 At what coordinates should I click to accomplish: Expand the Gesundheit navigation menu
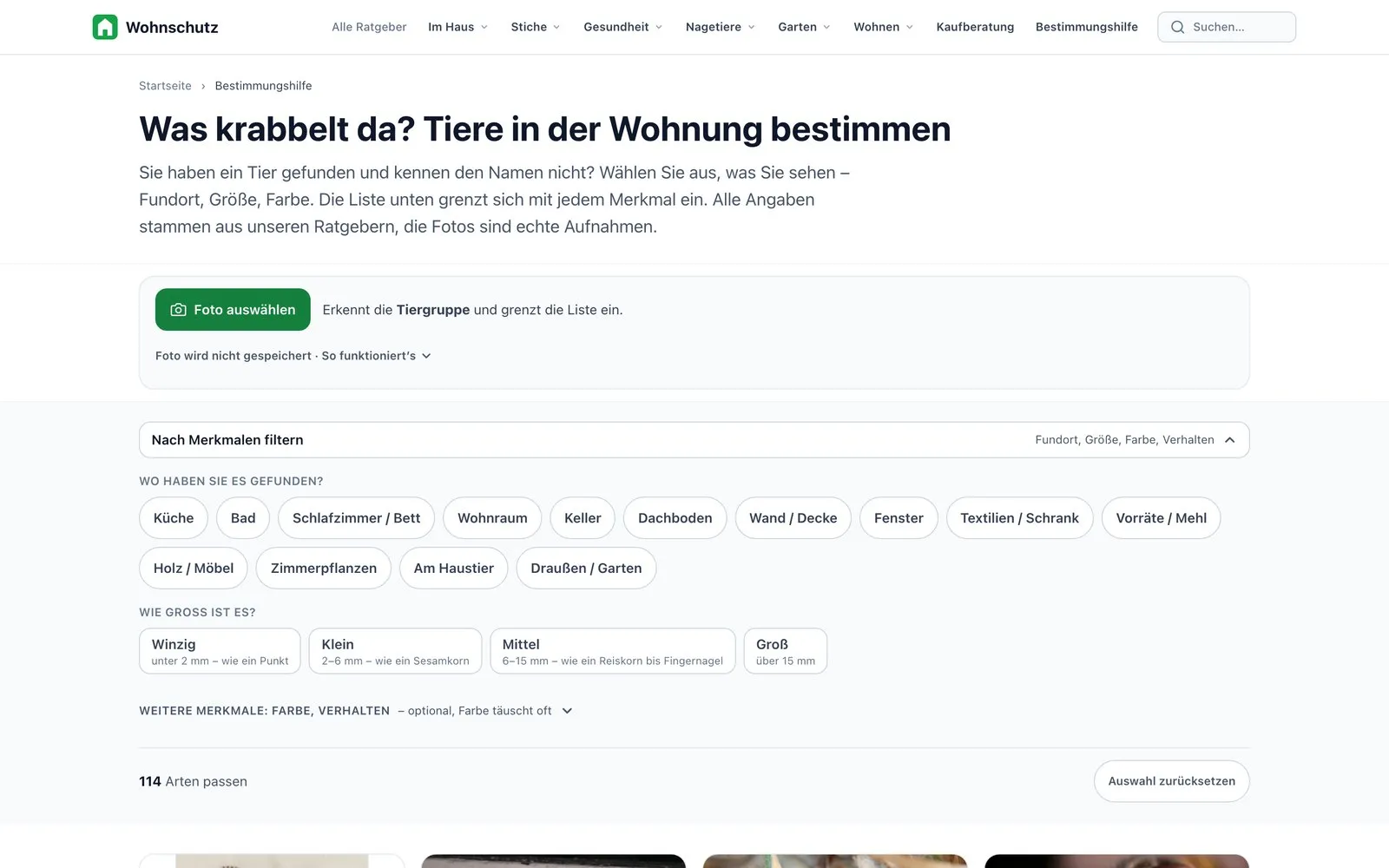[x=623, y=27]
